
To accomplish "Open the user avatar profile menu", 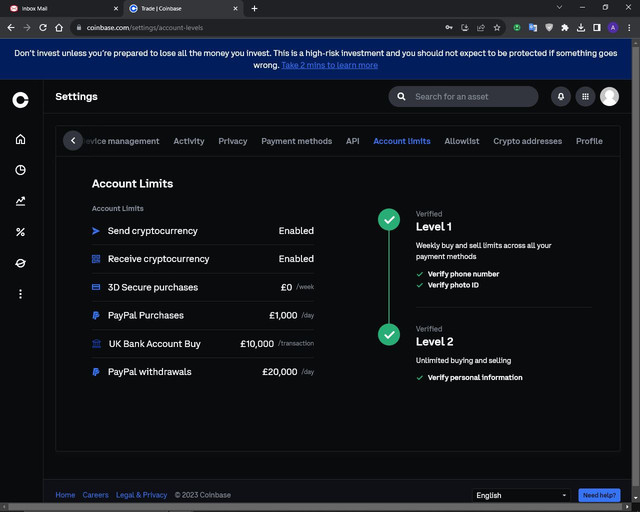I will [609, 97].
